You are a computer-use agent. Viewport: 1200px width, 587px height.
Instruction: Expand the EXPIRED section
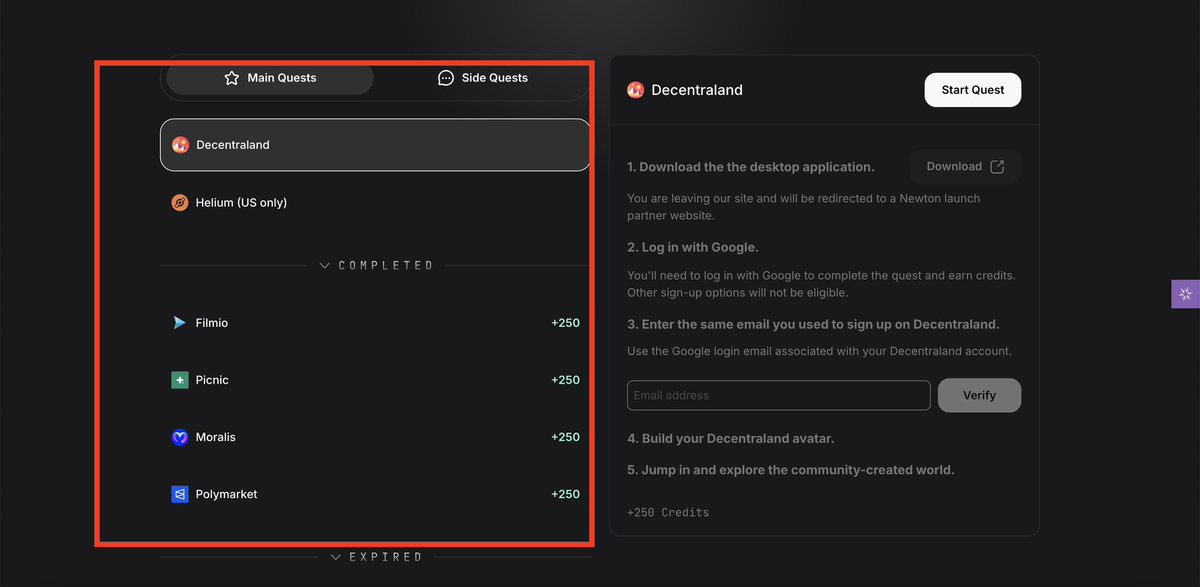(377, 557)
